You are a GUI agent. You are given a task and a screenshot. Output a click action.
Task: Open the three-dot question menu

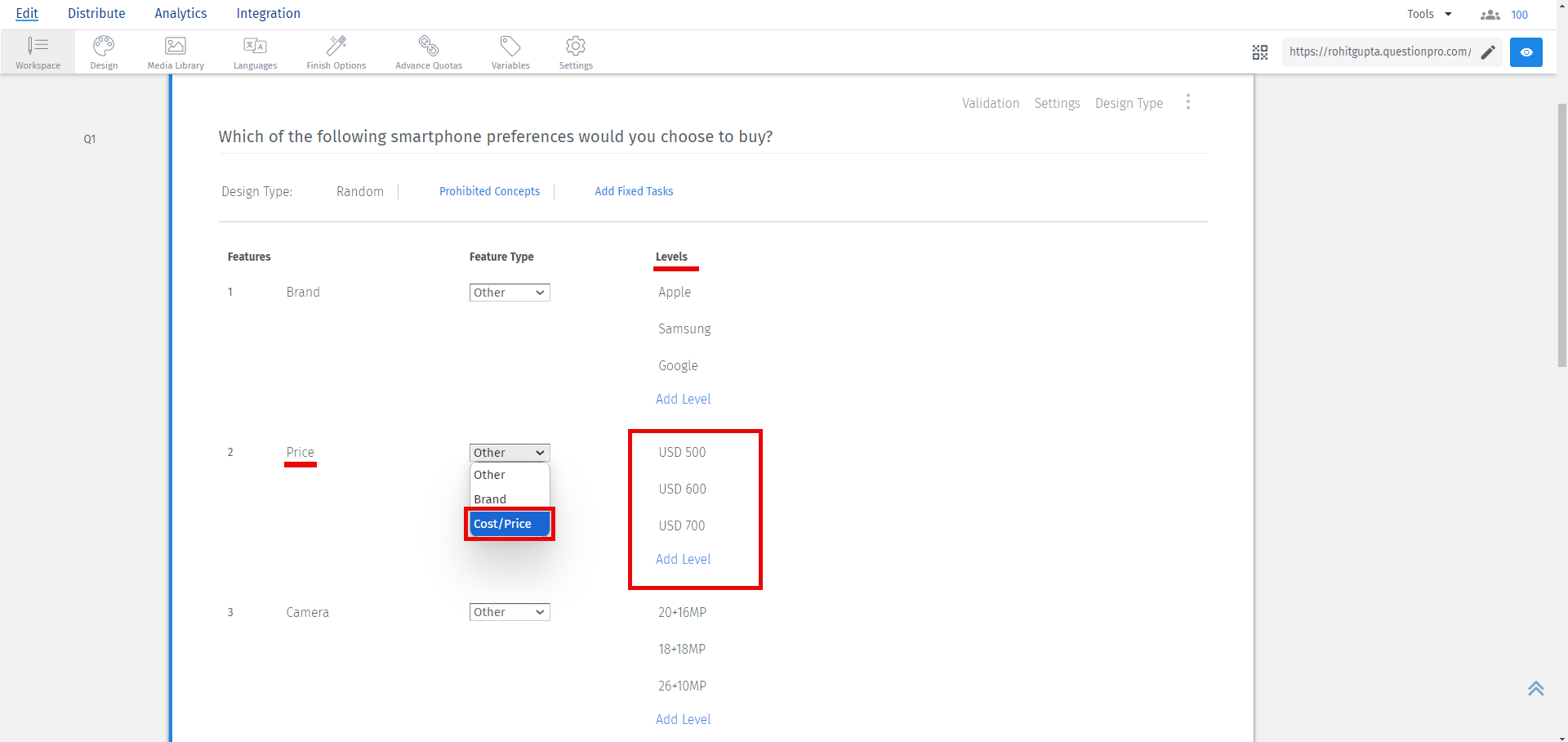tap(1188, 102)
